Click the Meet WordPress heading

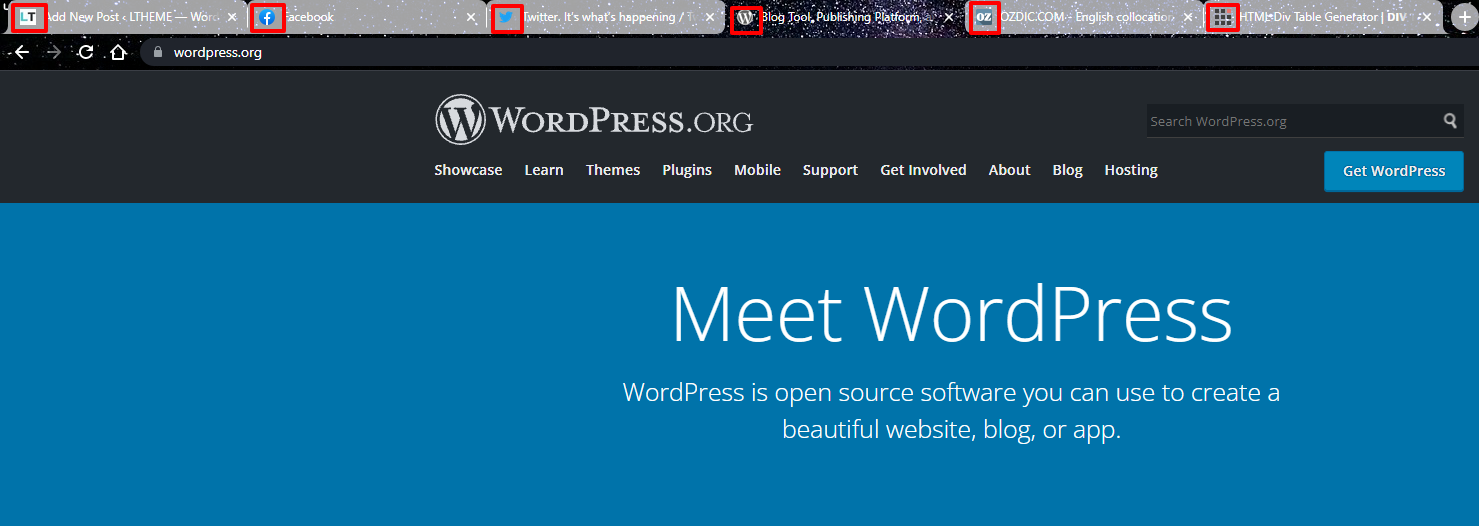tap(951, 314)
